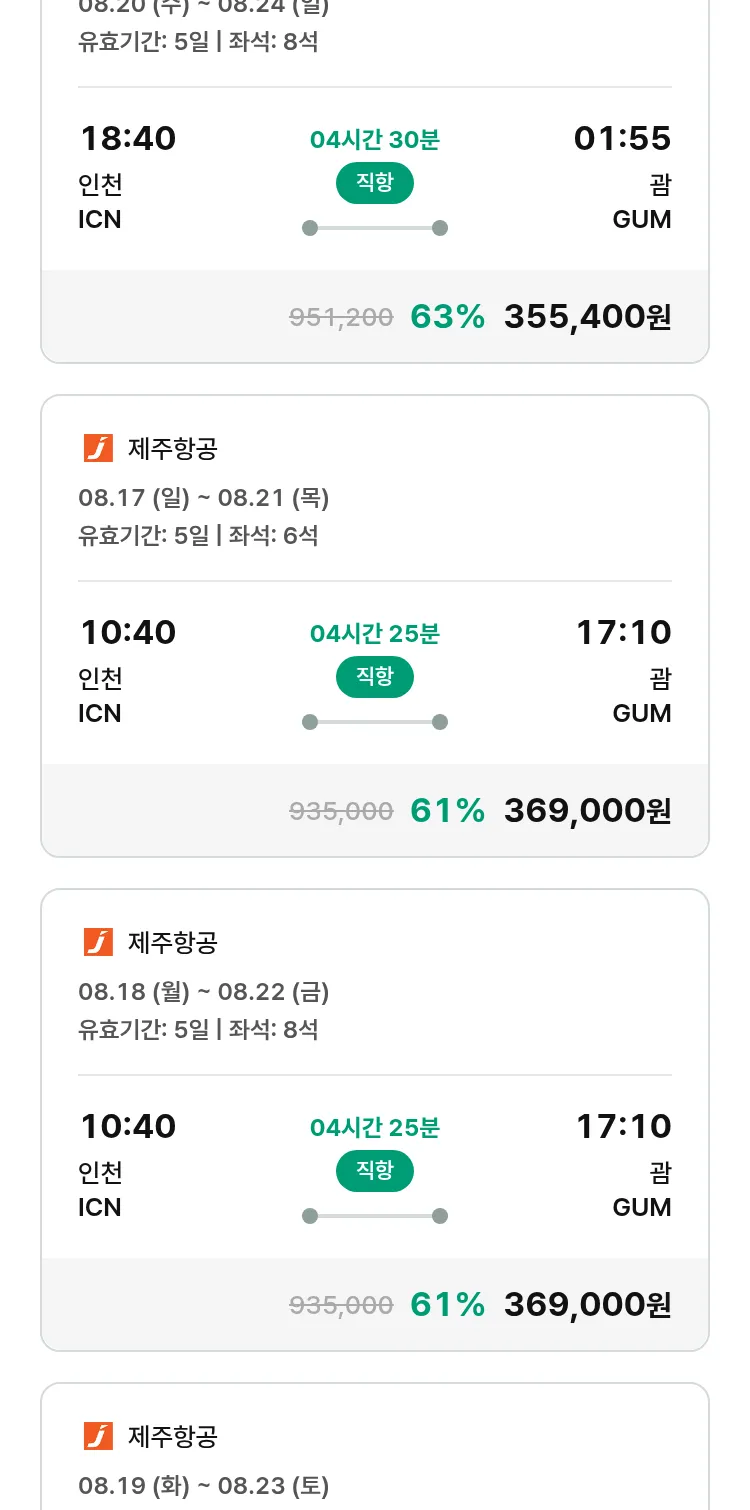The image size is (750, 1510).
Task: Click route line on the 18:40 flight
Action: click(x=374, y=228)
